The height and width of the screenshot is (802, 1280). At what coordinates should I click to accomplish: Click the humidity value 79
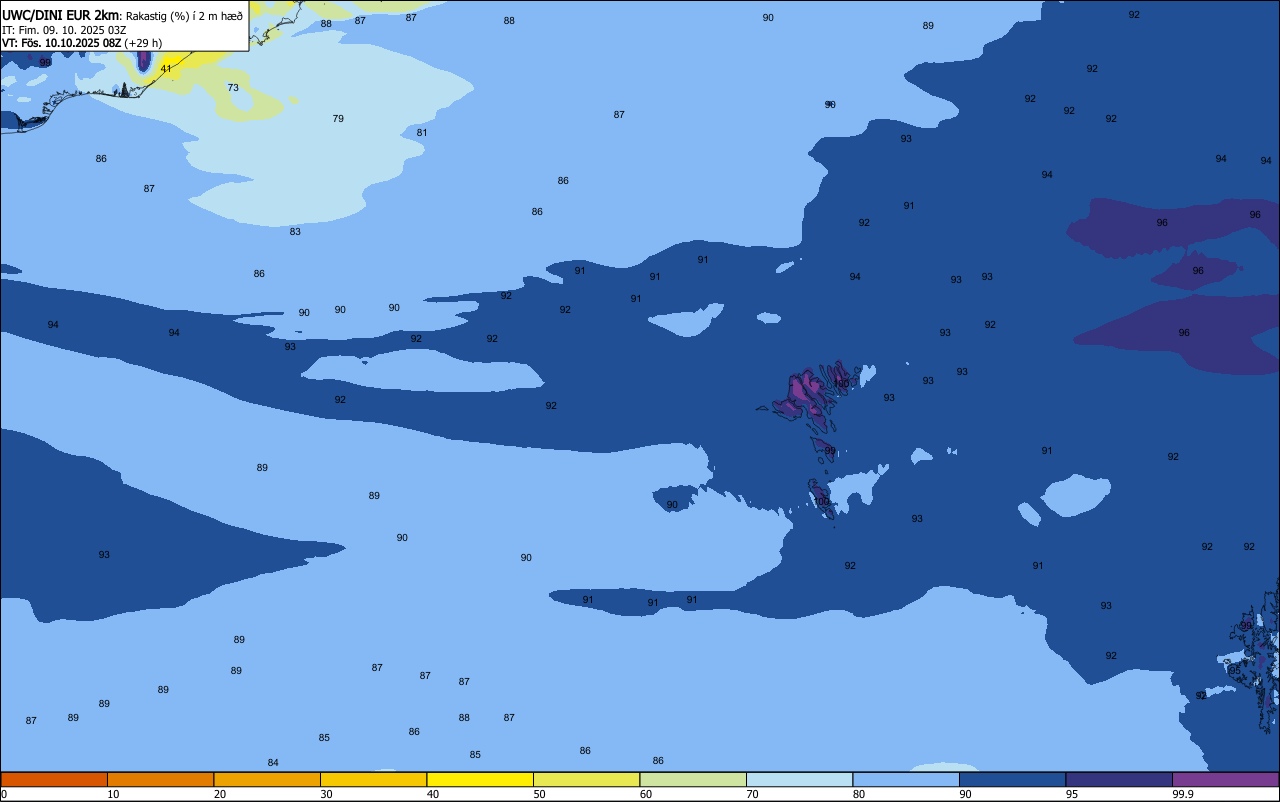point(338,119)
